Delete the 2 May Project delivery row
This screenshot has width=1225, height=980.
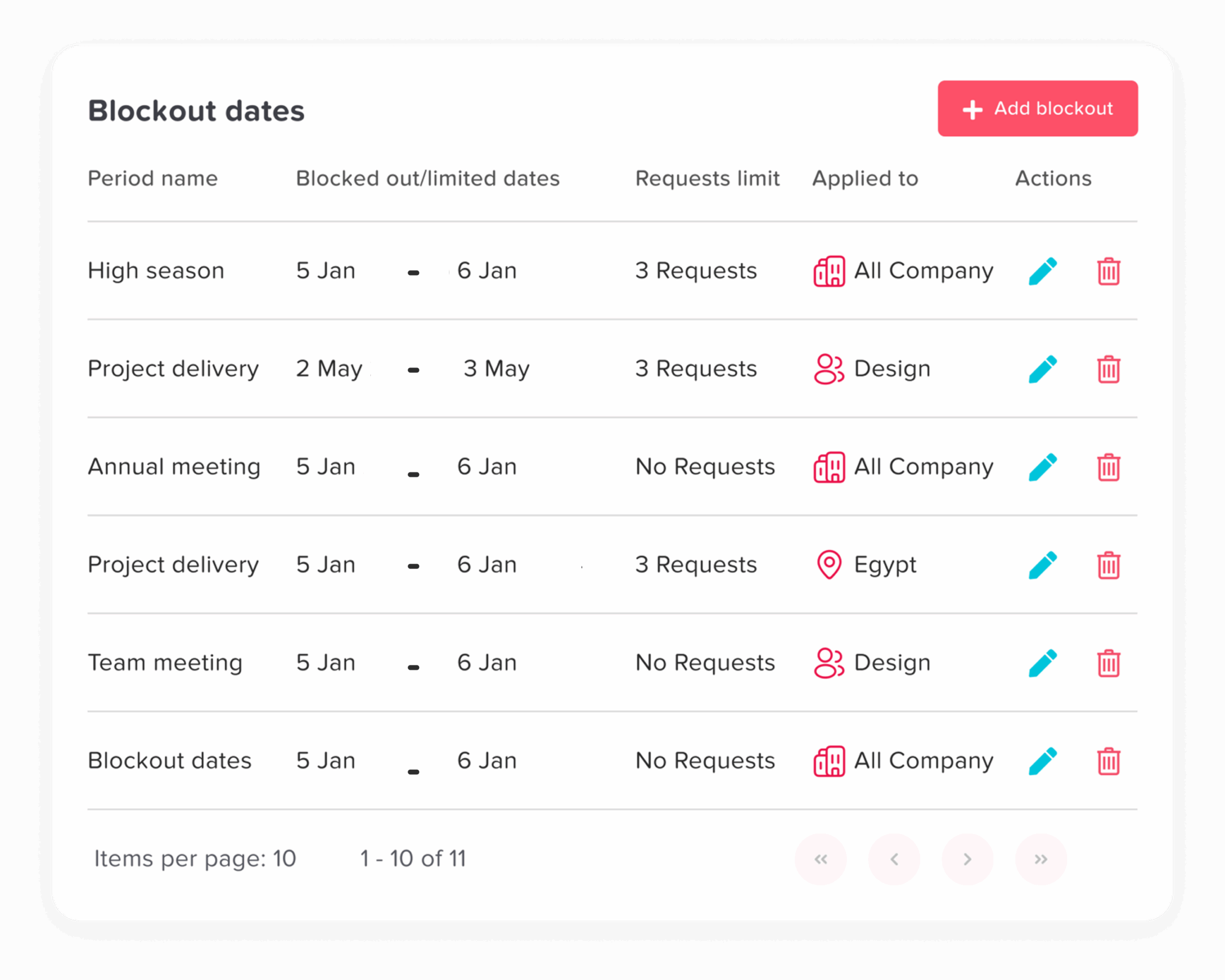[x=1108, y=369]
